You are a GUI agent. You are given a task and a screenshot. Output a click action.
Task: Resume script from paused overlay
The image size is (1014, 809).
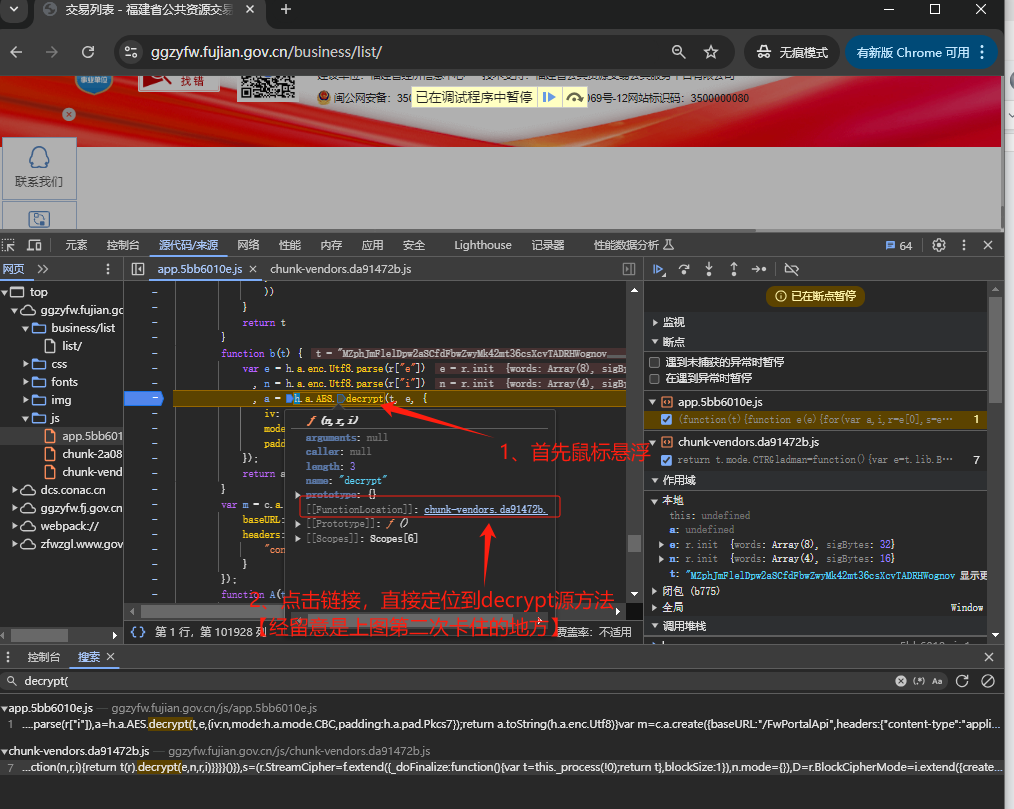pyautogui.click(x=549, y=97)
